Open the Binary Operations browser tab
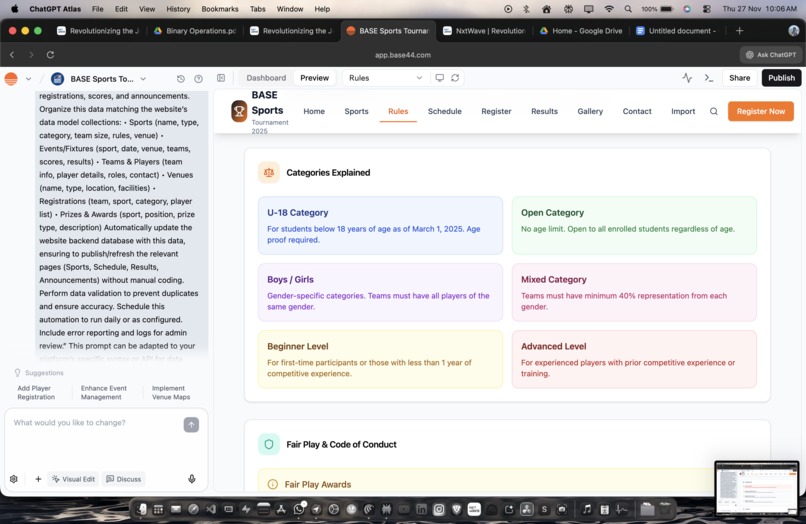This screenshot has width=806, height=524. coord(195,31)
